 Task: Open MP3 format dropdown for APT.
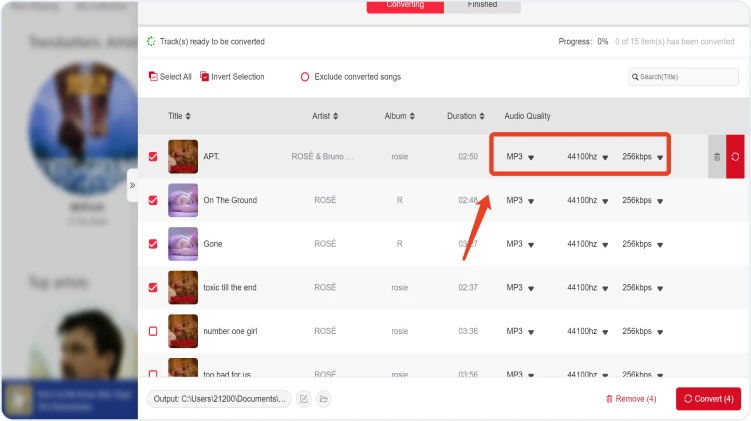[x=531, y=157]
